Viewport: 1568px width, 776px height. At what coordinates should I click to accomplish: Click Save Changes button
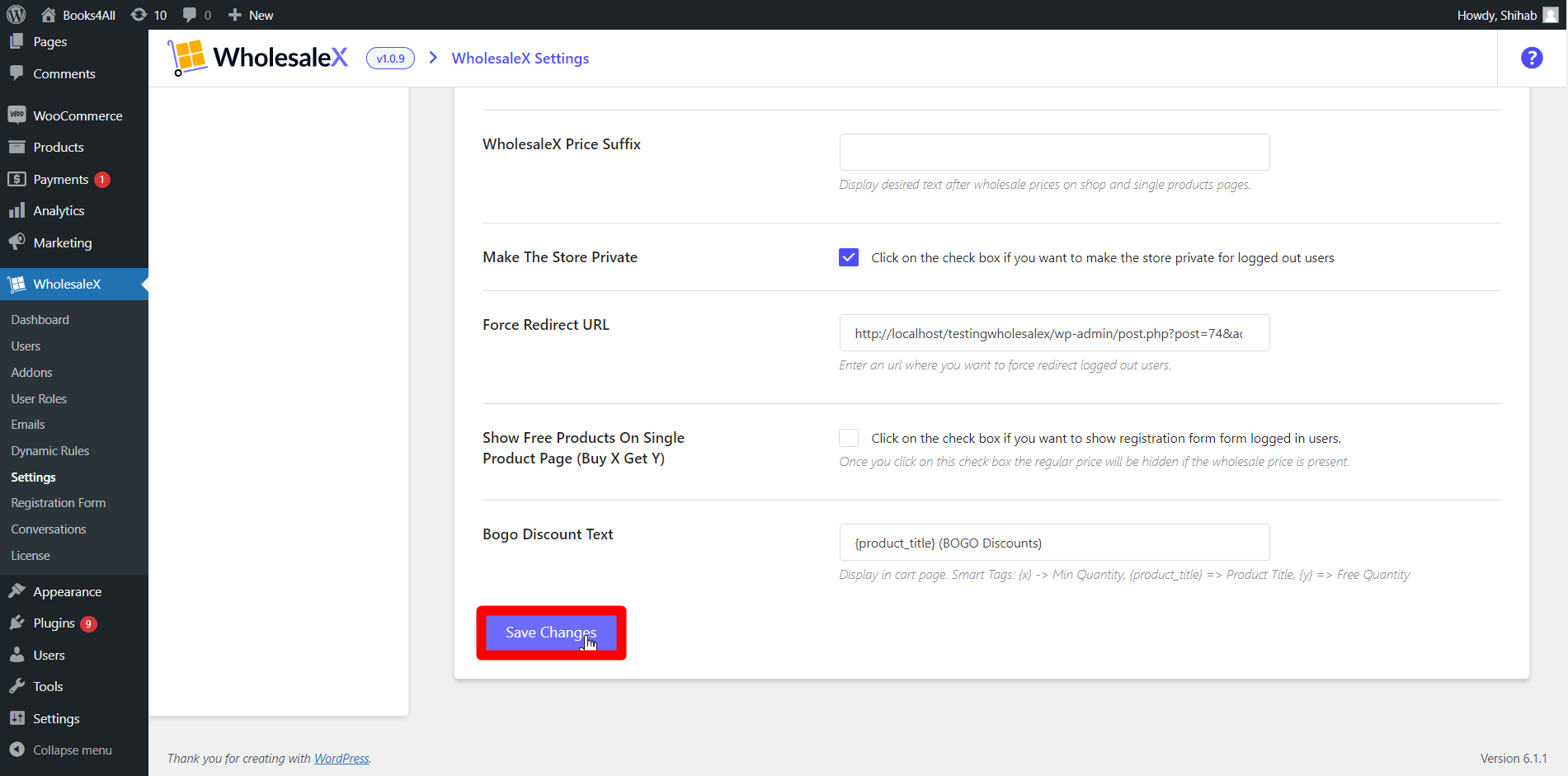551,633
